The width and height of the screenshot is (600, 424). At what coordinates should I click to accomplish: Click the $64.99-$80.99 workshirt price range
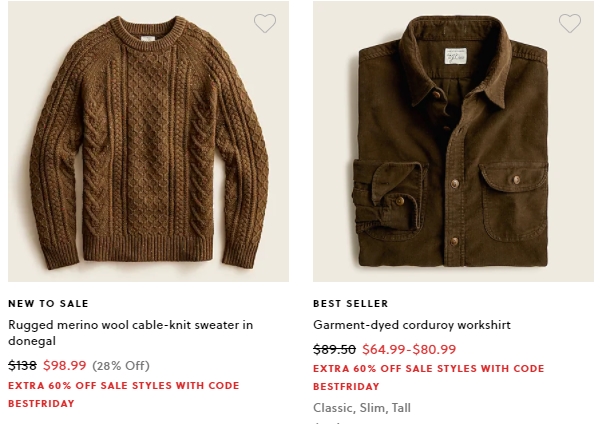coord(409,349)
